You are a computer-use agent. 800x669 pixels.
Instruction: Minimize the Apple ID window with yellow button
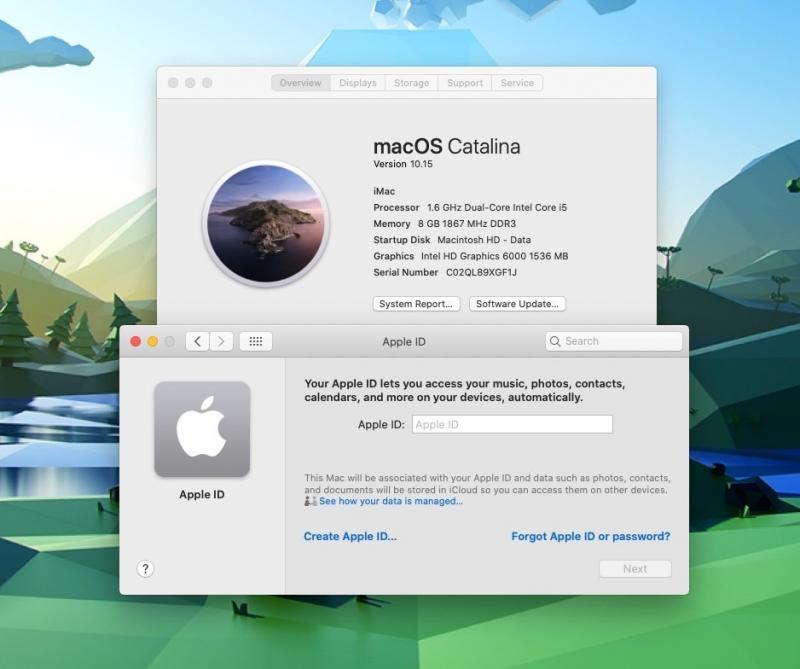[153, 341]
